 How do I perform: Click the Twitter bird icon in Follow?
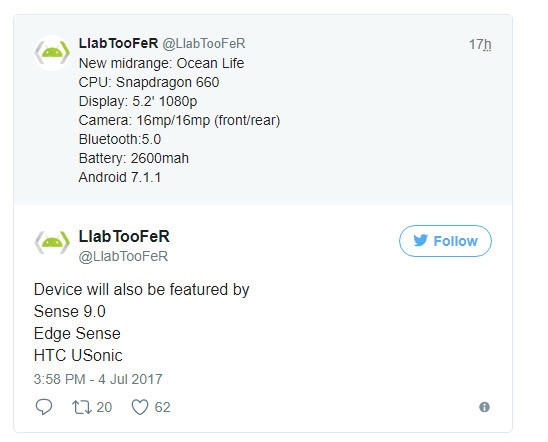tap(420, 240)
